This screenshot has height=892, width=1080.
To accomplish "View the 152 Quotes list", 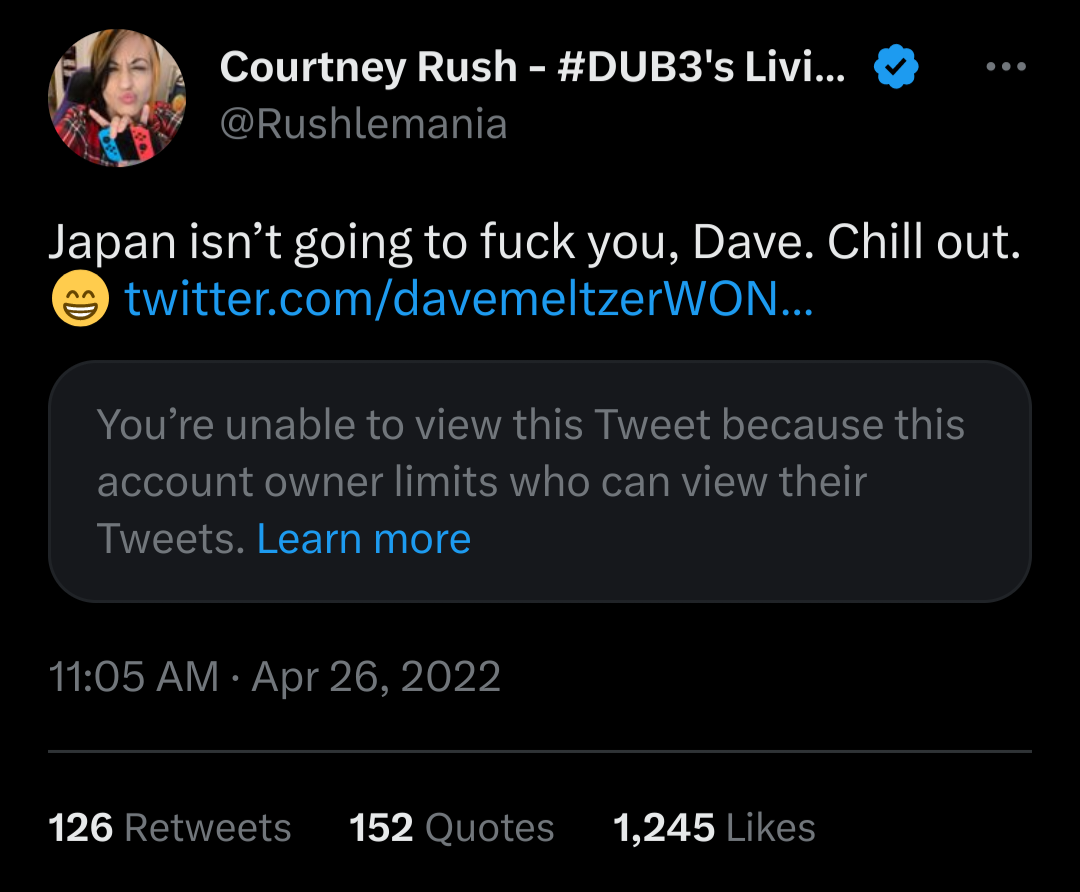I will pos(452,828).
